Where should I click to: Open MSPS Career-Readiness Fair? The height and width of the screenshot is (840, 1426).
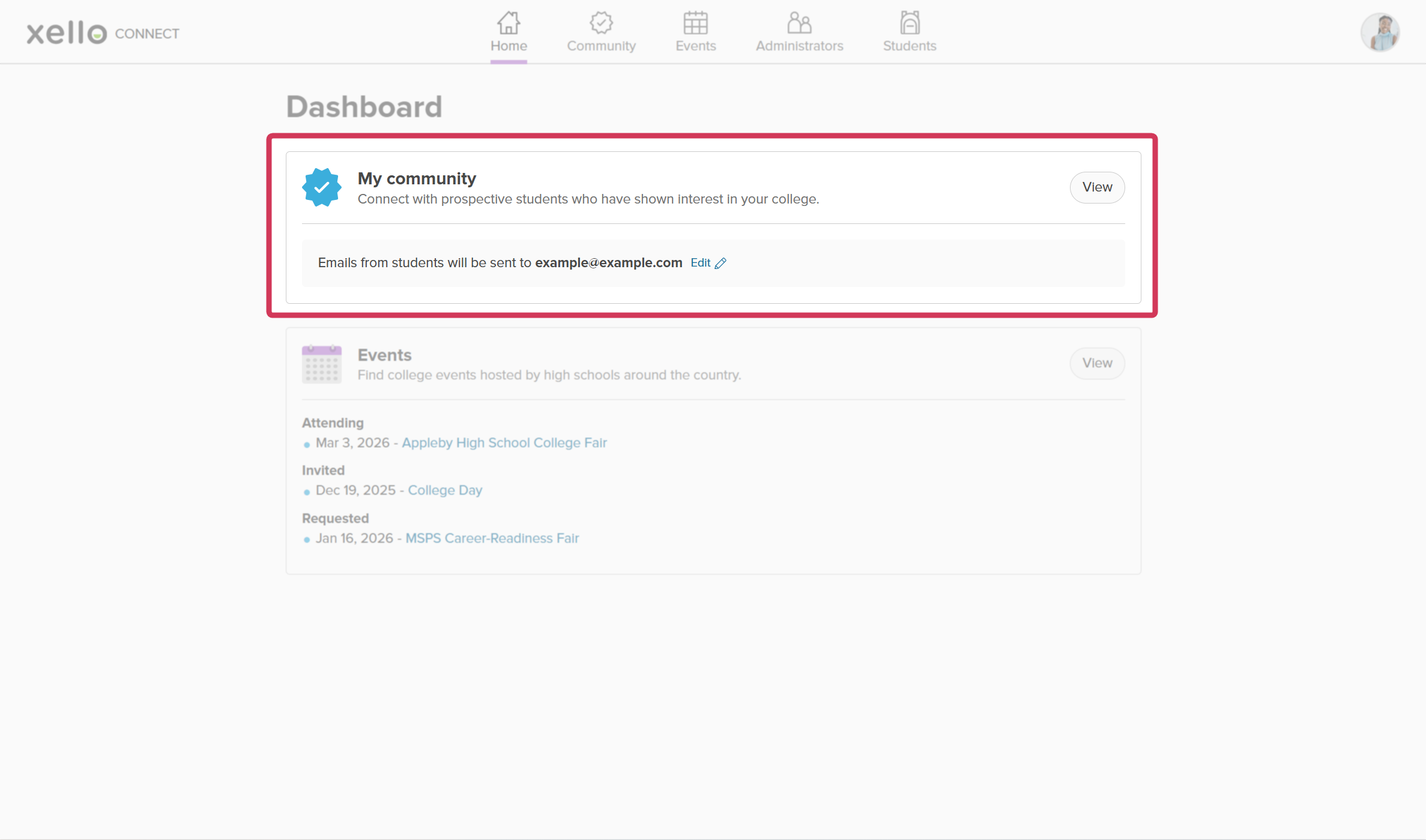(x=492, y=538)
